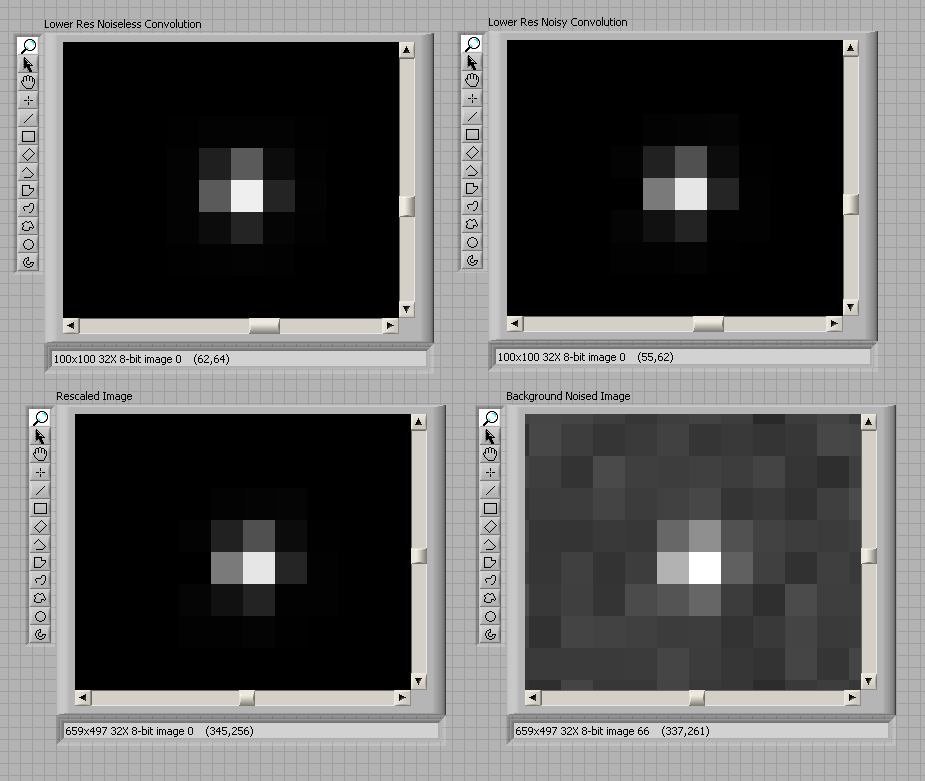Pick Rectangle tool in Rescaled Image palette
Screen dimensions: 925x781
pyautogui.click(x=40, y=508)
